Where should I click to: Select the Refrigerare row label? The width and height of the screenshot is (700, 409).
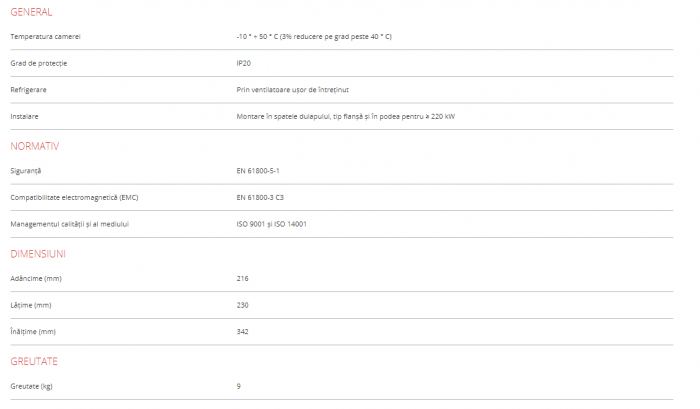pyautogui.click(x=29, y=90)
